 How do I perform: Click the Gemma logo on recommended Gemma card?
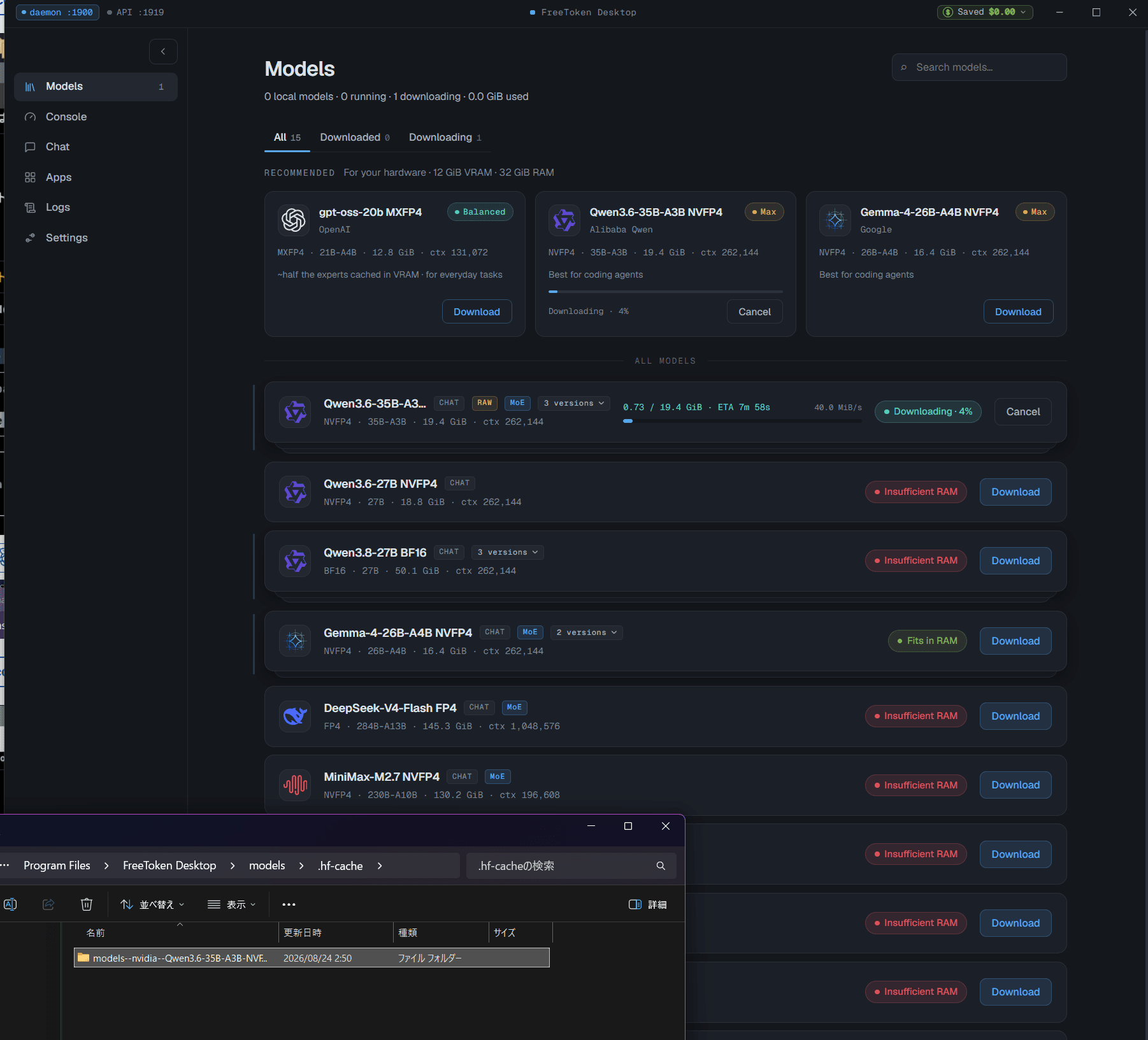pyautogui.click(x=835, y=220)
